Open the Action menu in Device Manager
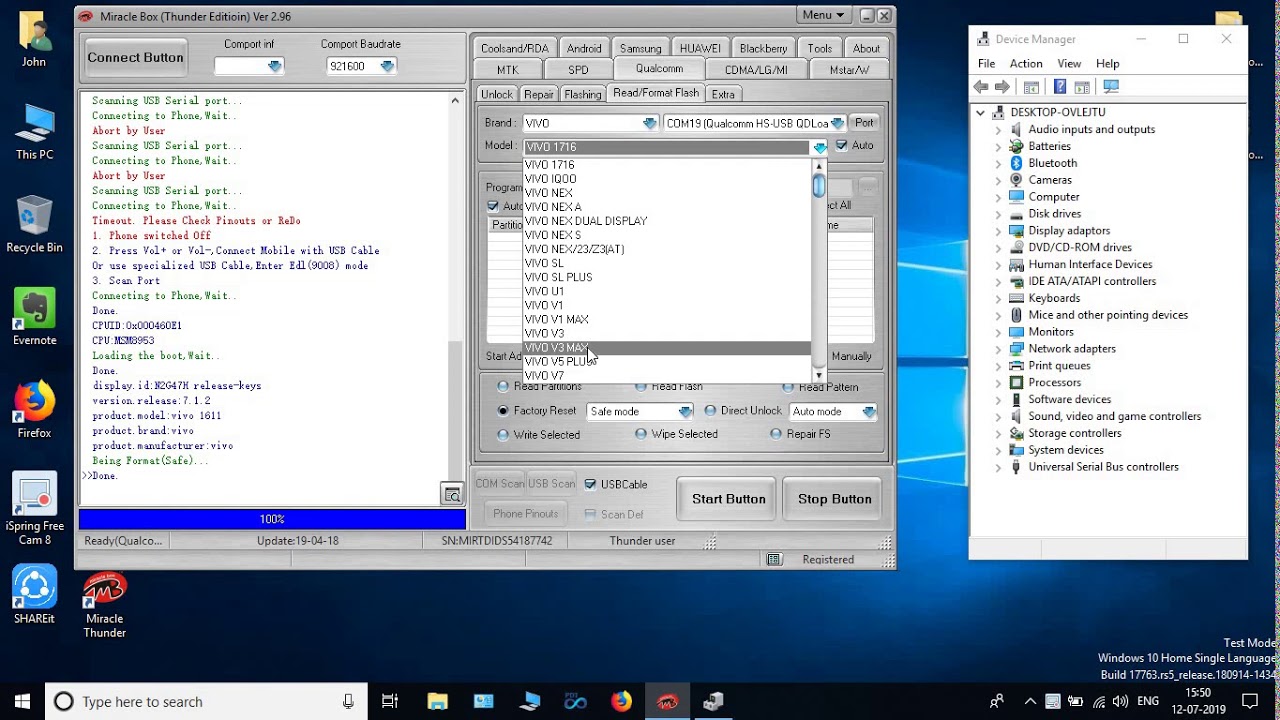Viewport: 1280px width, 720px height. (x=1026, y=63)
